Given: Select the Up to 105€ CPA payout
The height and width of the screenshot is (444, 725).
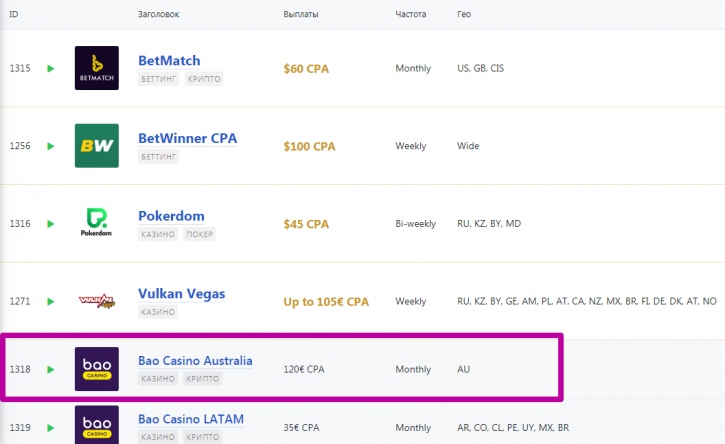Looking at the screenshot, I should [x=326, y=302].
